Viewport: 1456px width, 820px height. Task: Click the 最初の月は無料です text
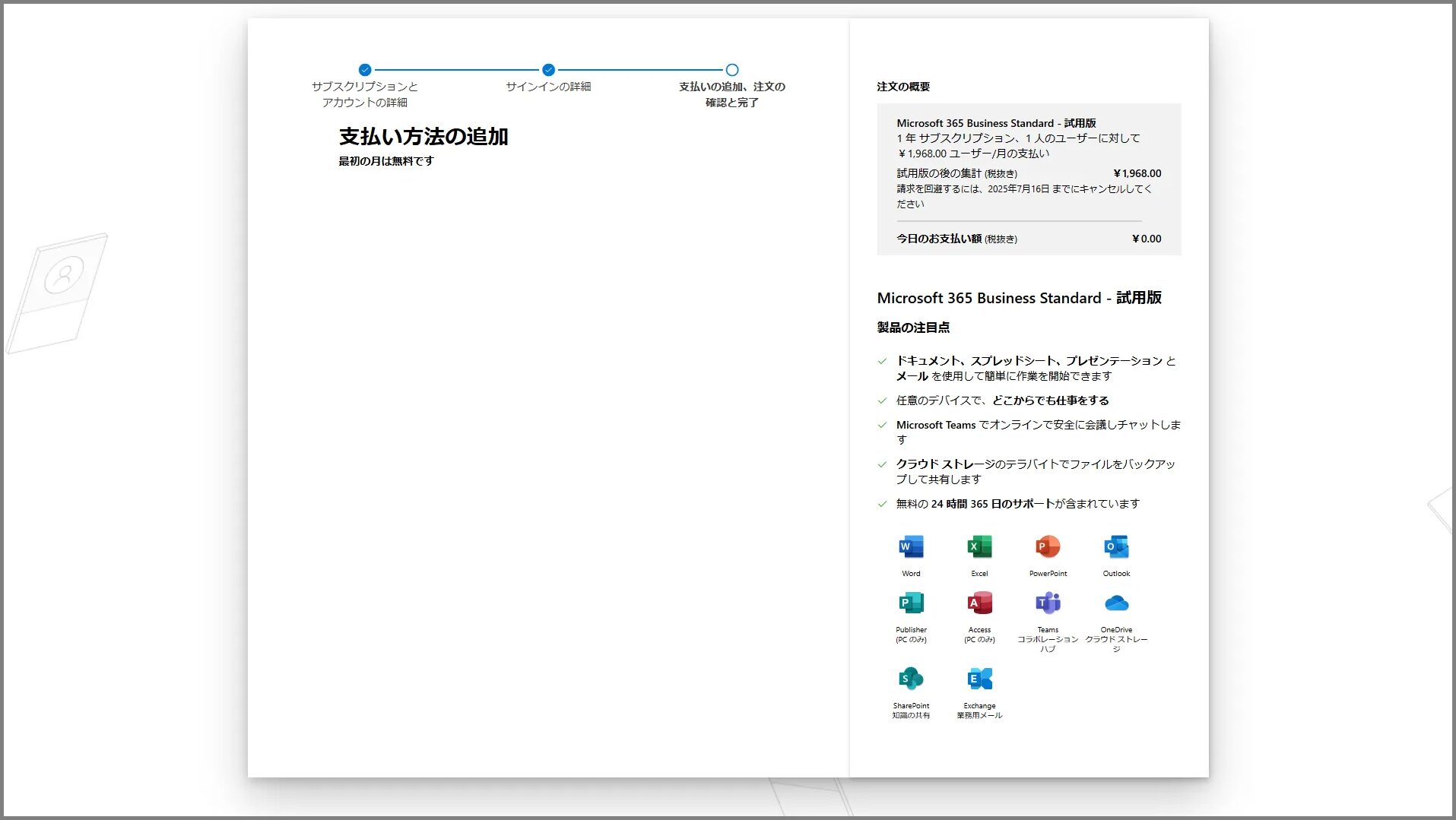386,161
